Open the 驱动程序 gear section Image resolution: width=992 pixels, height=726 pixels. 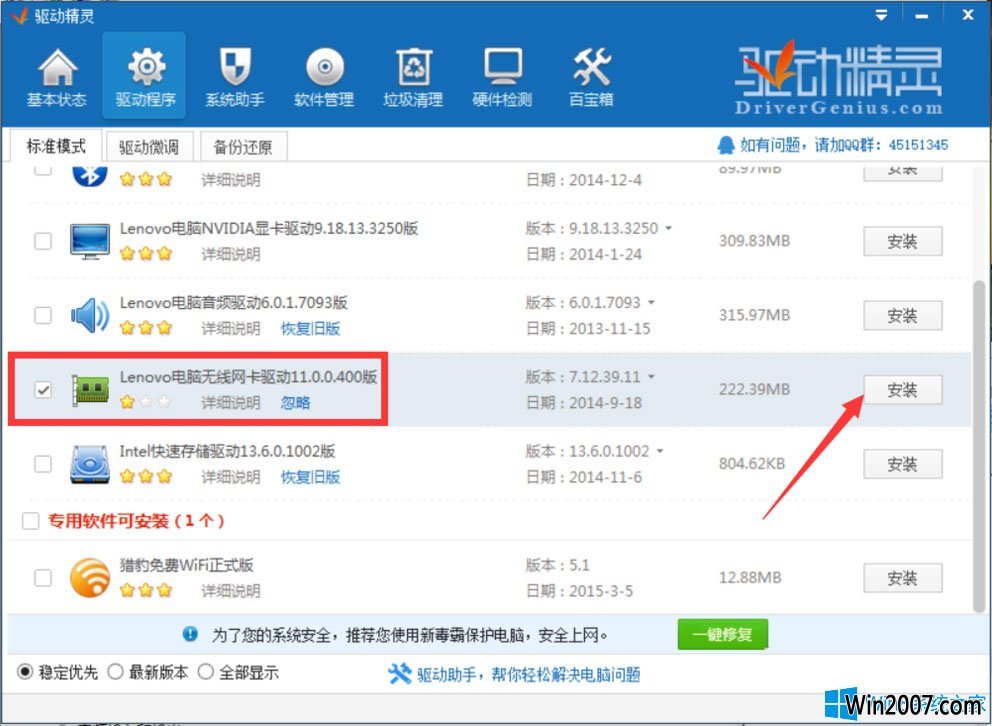[144, 77]
